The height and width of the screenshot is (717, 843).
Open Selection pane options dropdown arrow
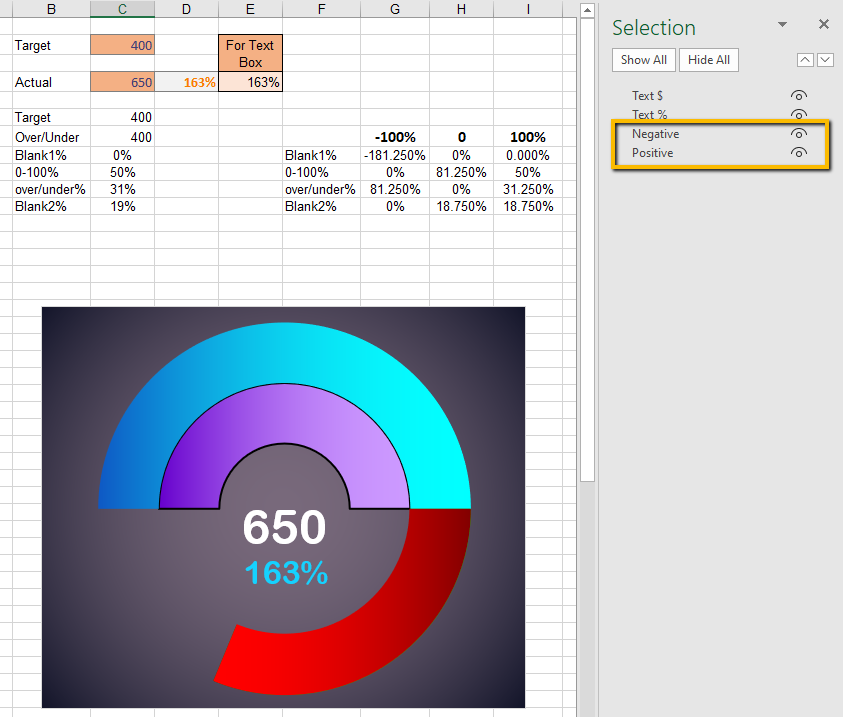pyautogui.click(x=782, y=25)
